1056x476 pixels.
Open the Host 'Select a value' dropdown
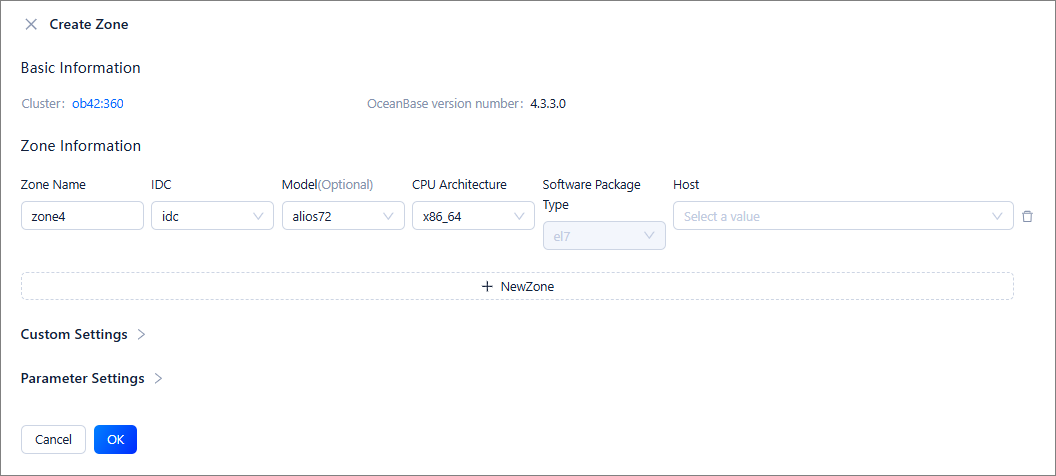(x=830, y=216)
